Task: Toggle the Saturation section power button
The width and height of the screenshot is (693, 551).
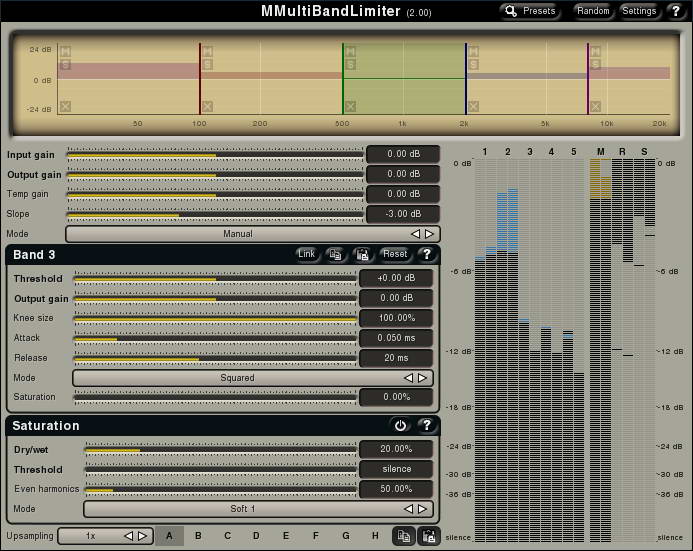Action: (400, 426)
